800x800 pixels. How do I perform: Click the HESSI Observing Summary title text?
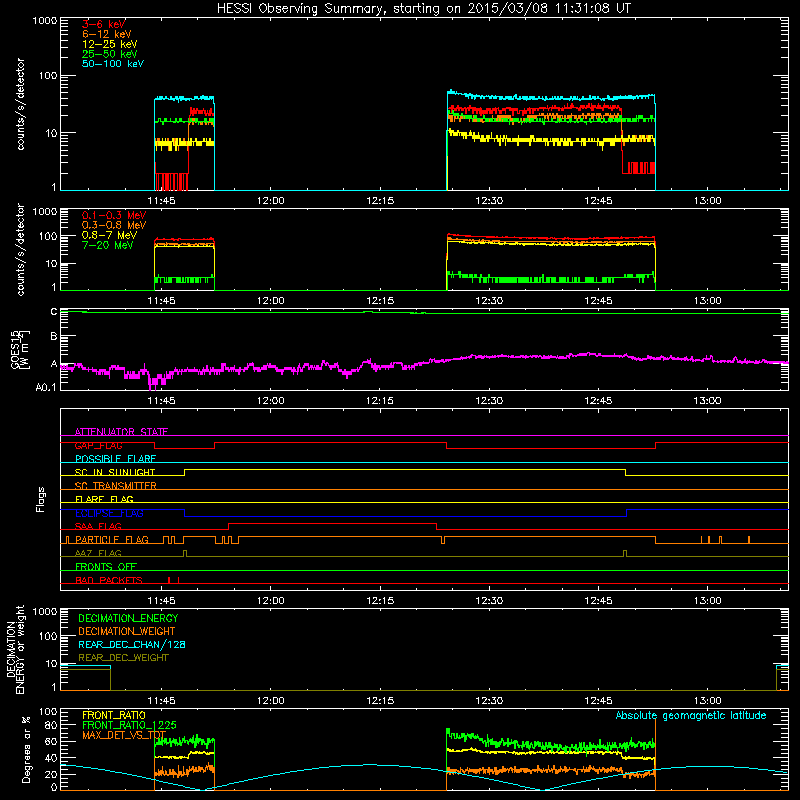[x=423, y=9]
